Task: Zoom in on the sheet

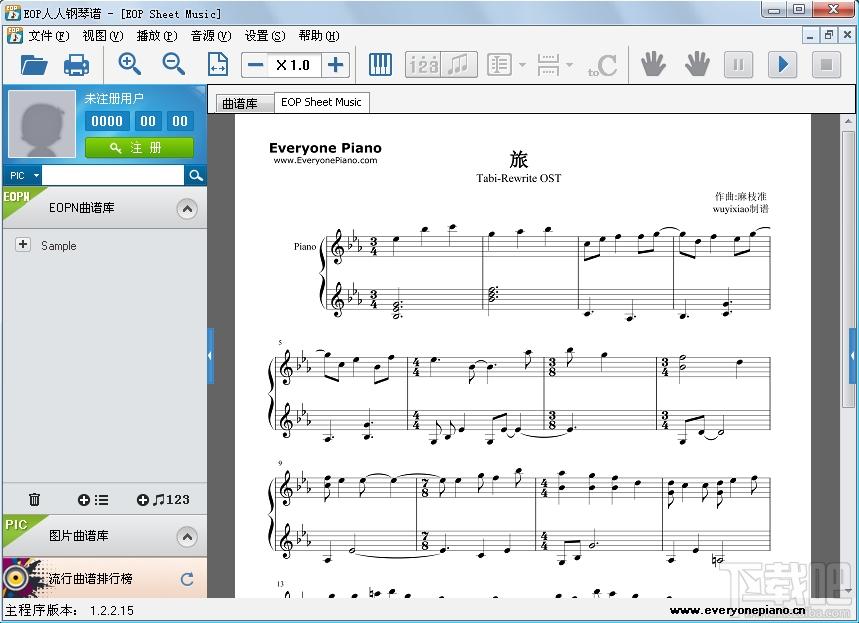Action: [130, 65]
